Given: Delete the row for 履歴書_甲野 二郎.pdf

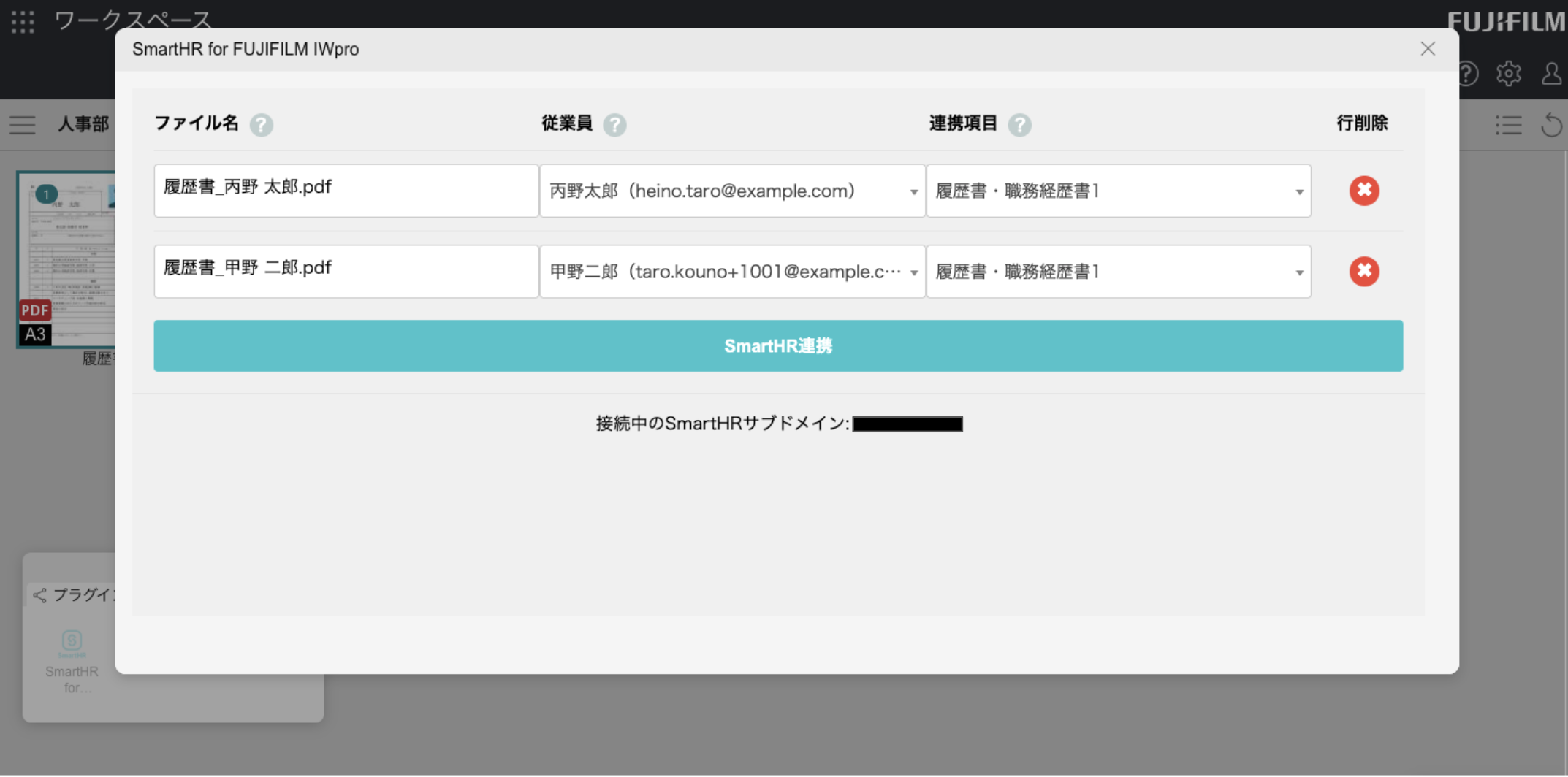Looking at the screenshot, I should pos(1363,272).
